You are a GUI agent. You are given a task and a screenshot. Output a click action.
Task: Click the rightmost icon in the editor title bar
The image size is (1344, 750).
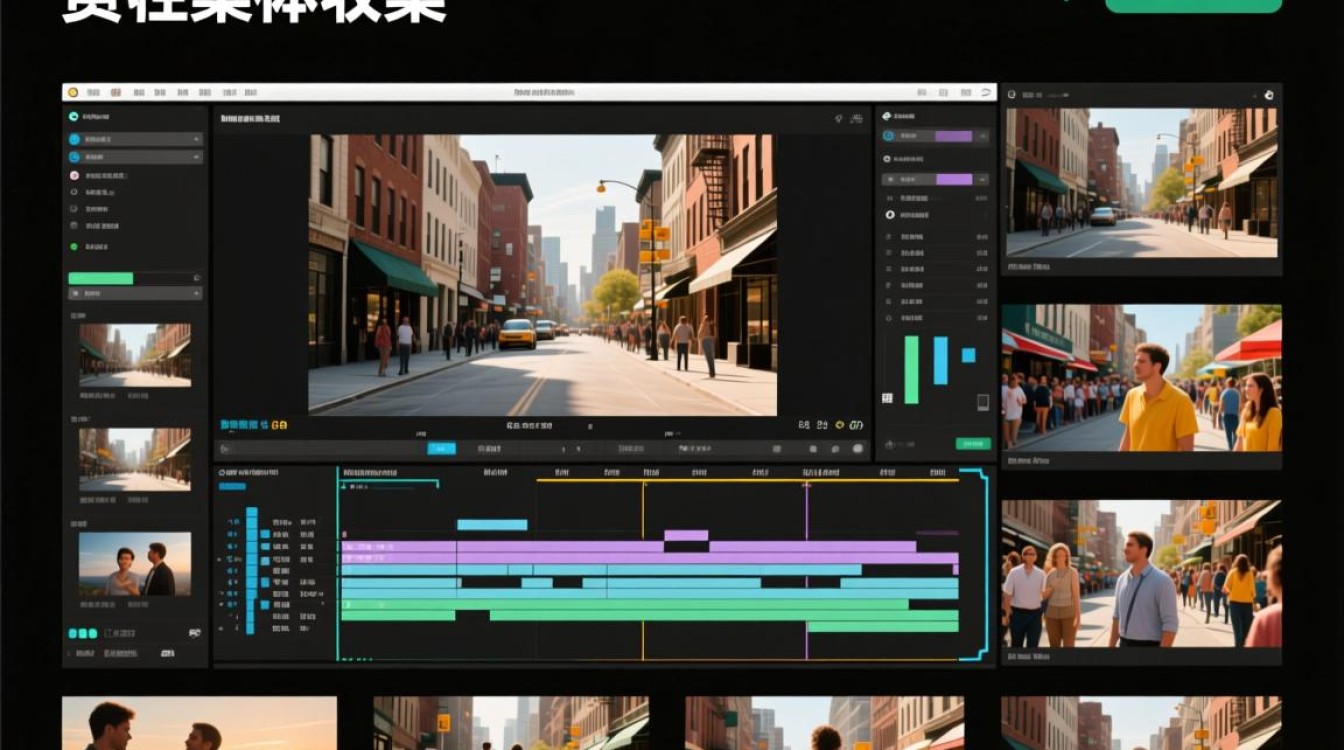(x=984, y=92)
